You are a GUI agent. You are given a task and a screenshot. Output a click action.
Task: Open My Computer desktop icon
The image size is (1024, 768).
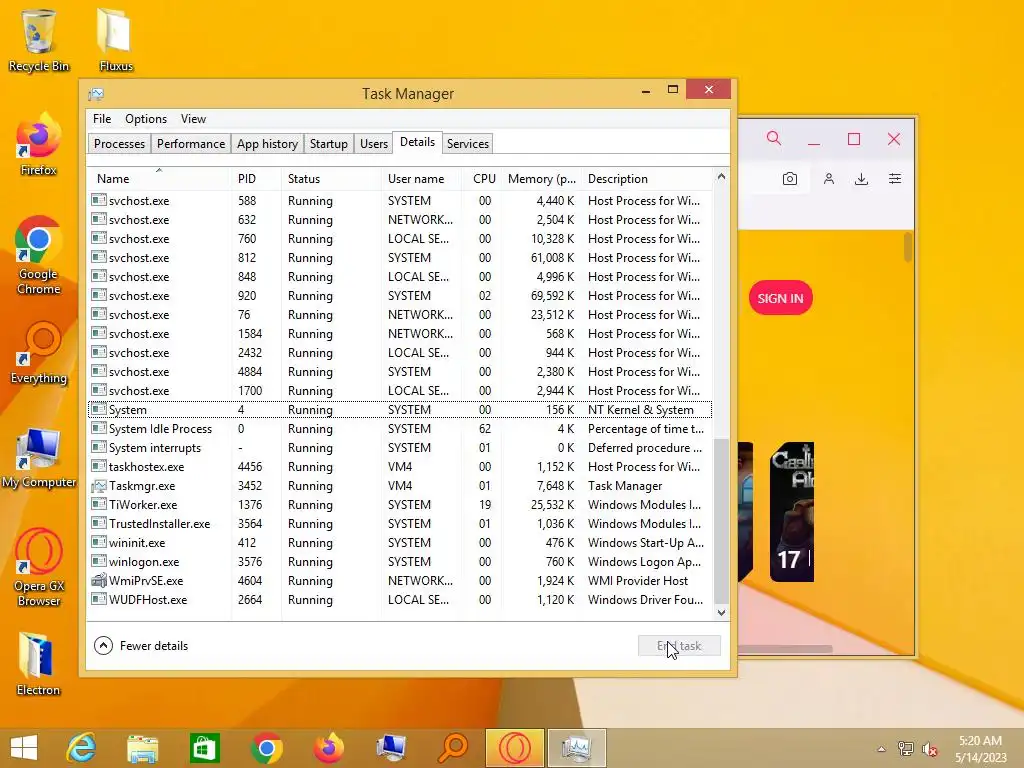(x=39, y=458)
